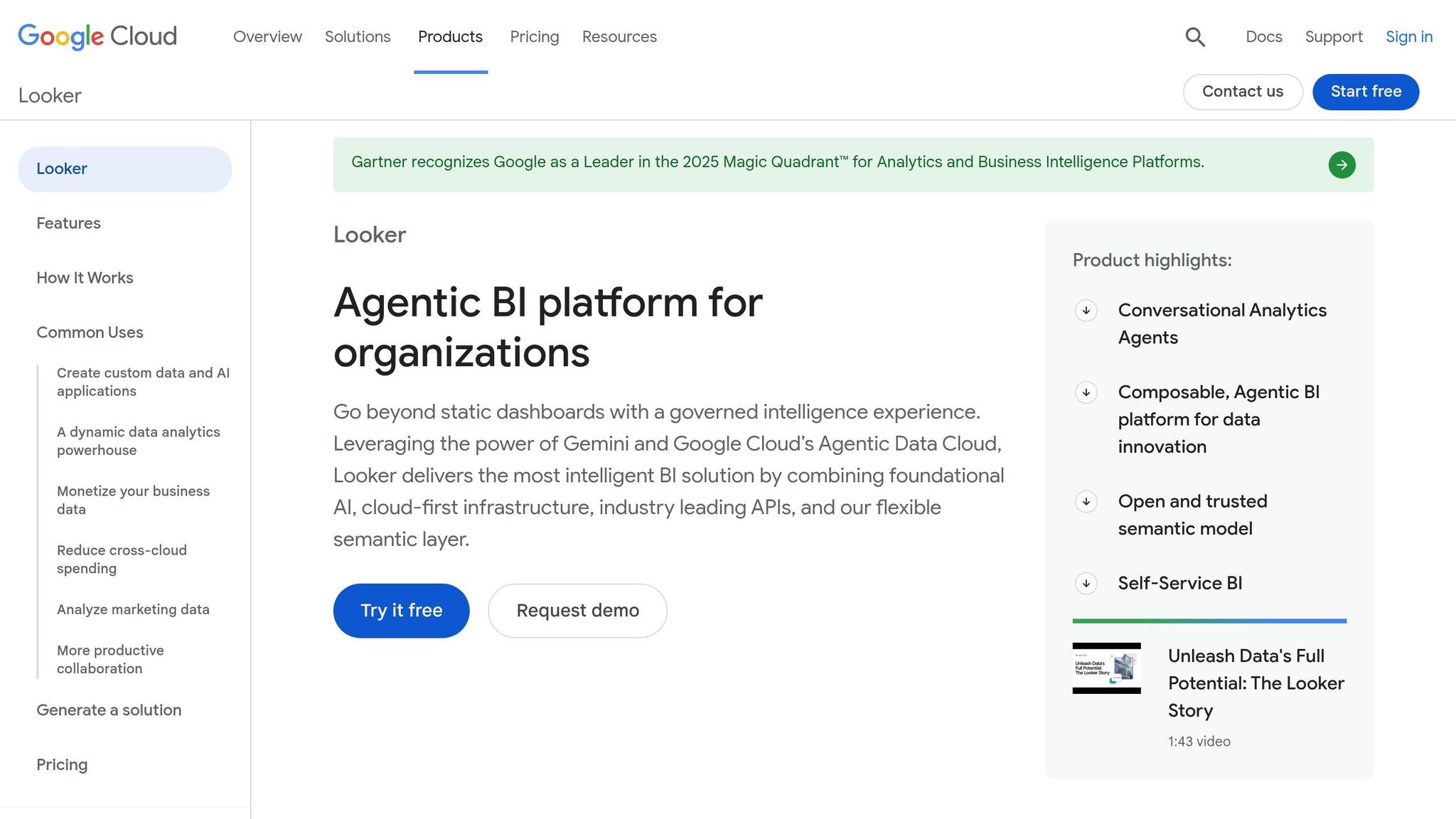Click the Start free button
This screenshot has height=819, width=1456.
coord(1366,92)
